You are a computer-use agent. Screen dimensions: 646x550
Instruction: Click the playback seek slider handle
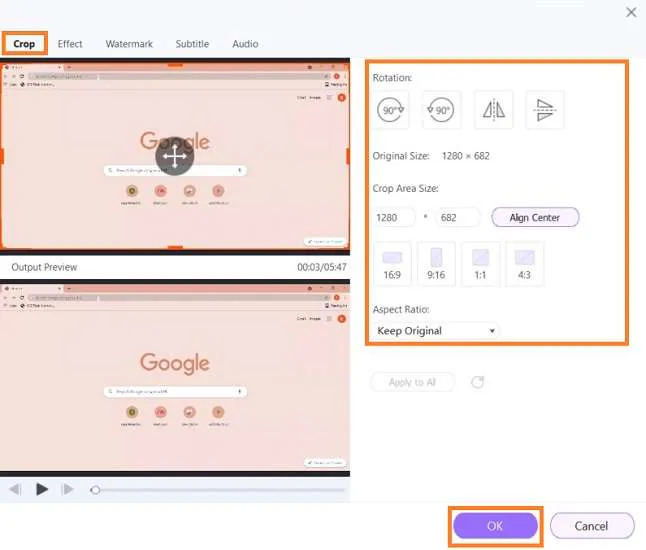point(95,490)
